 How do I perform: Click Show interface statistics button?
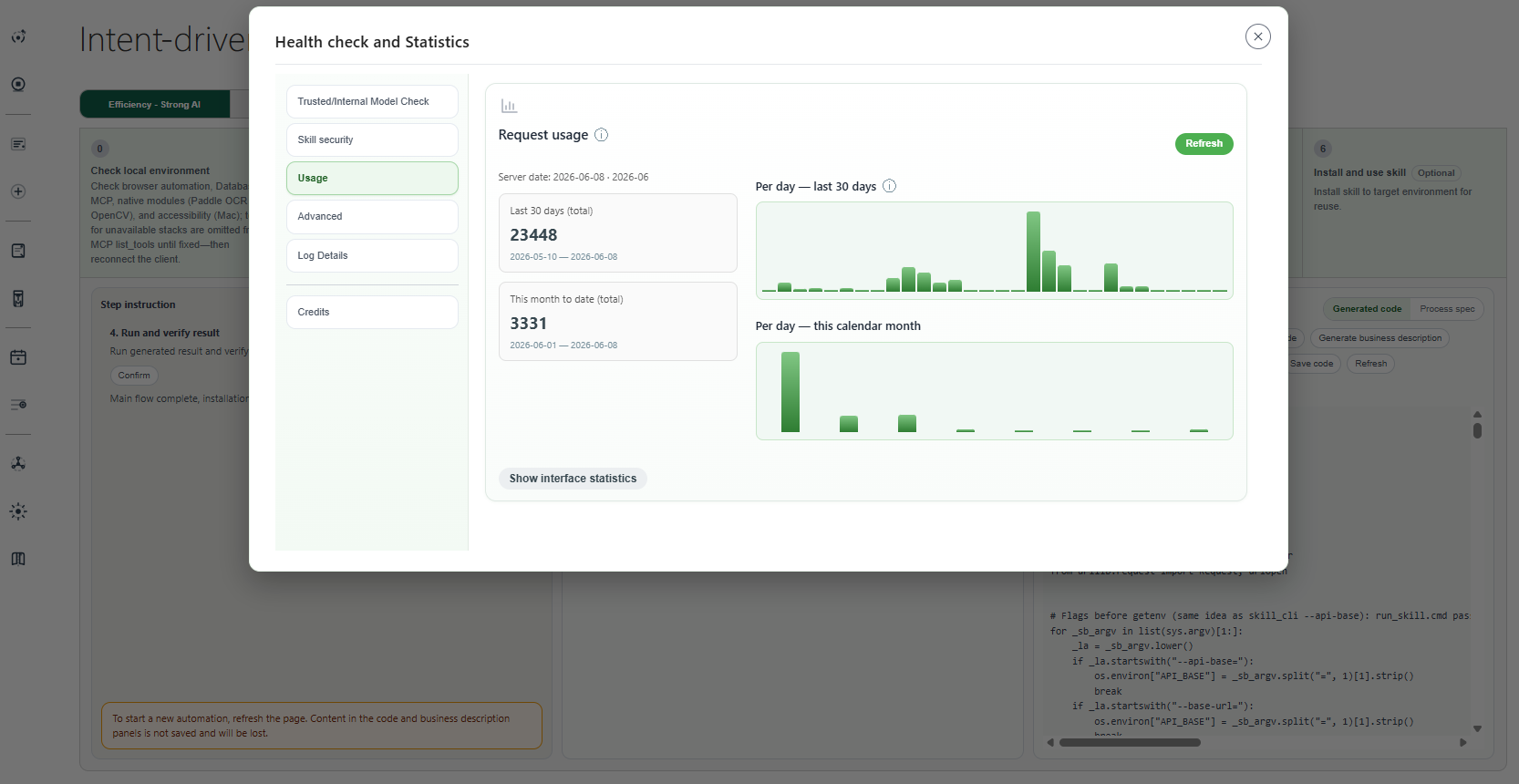pyautogui.click(x=573, y=479)
